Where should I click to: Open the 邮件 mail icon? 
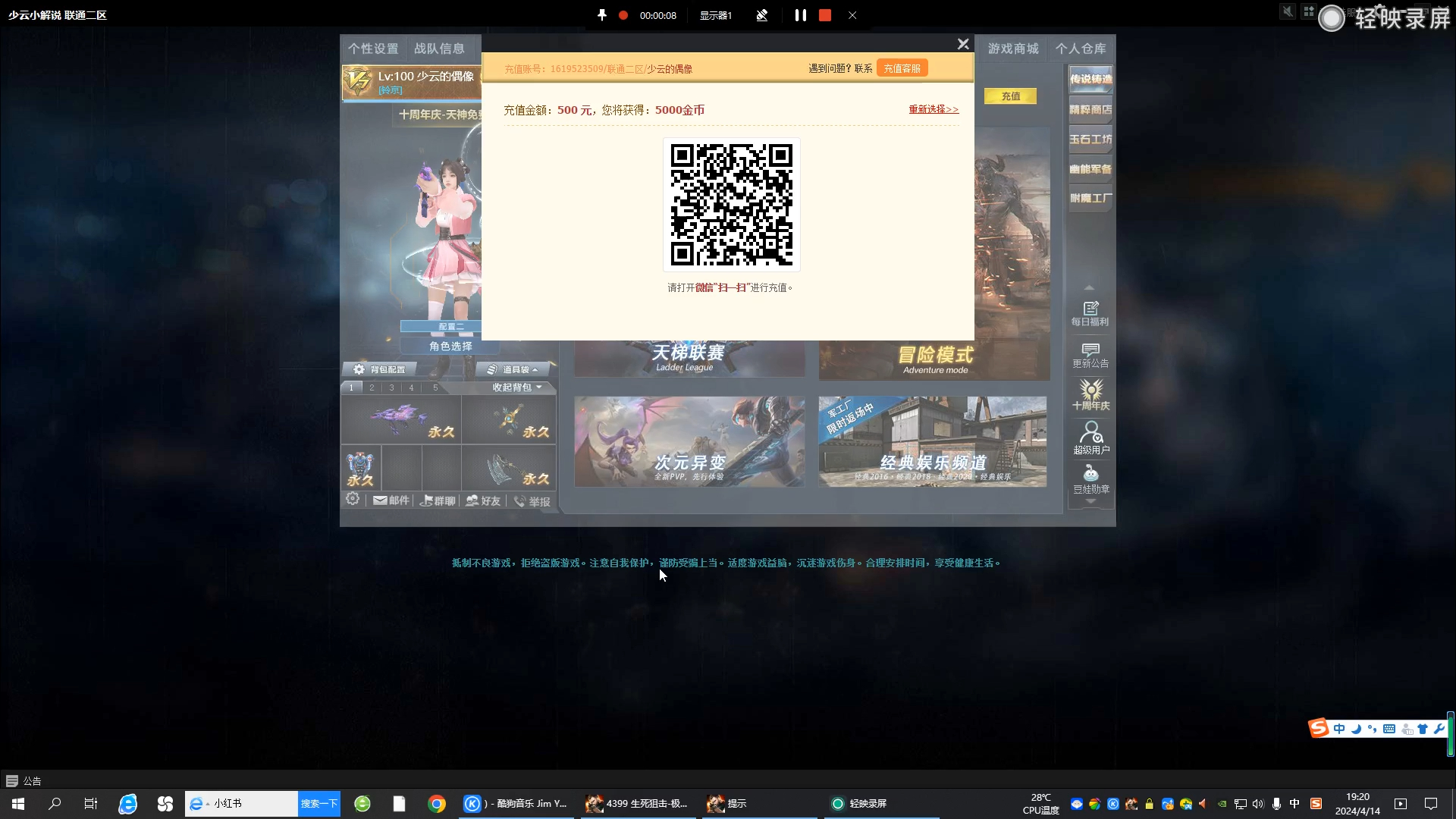coord(391,500)
